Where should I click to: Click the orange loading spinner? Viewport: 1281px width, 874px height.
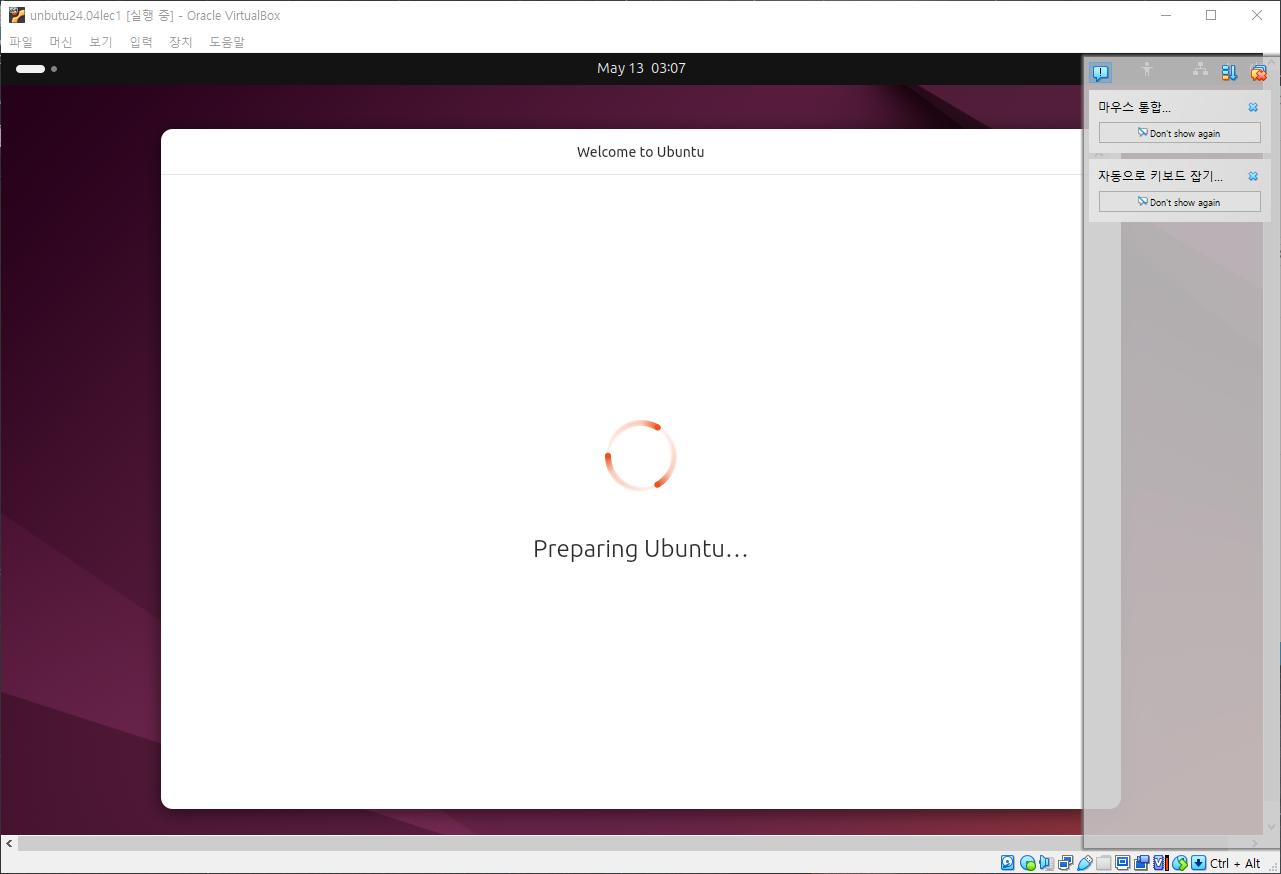pyautogui.click(x=641, y=455)
